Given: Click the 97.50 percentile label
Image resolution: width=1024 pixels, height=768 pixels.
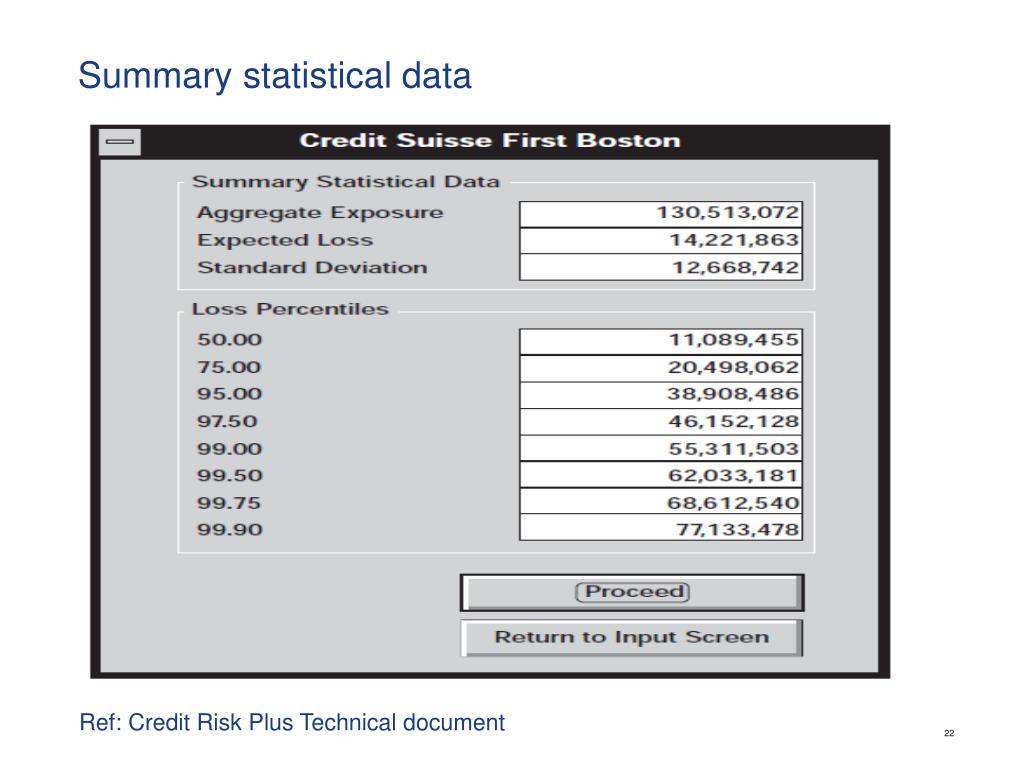Looking at the screenshot, I should [227, 421].
